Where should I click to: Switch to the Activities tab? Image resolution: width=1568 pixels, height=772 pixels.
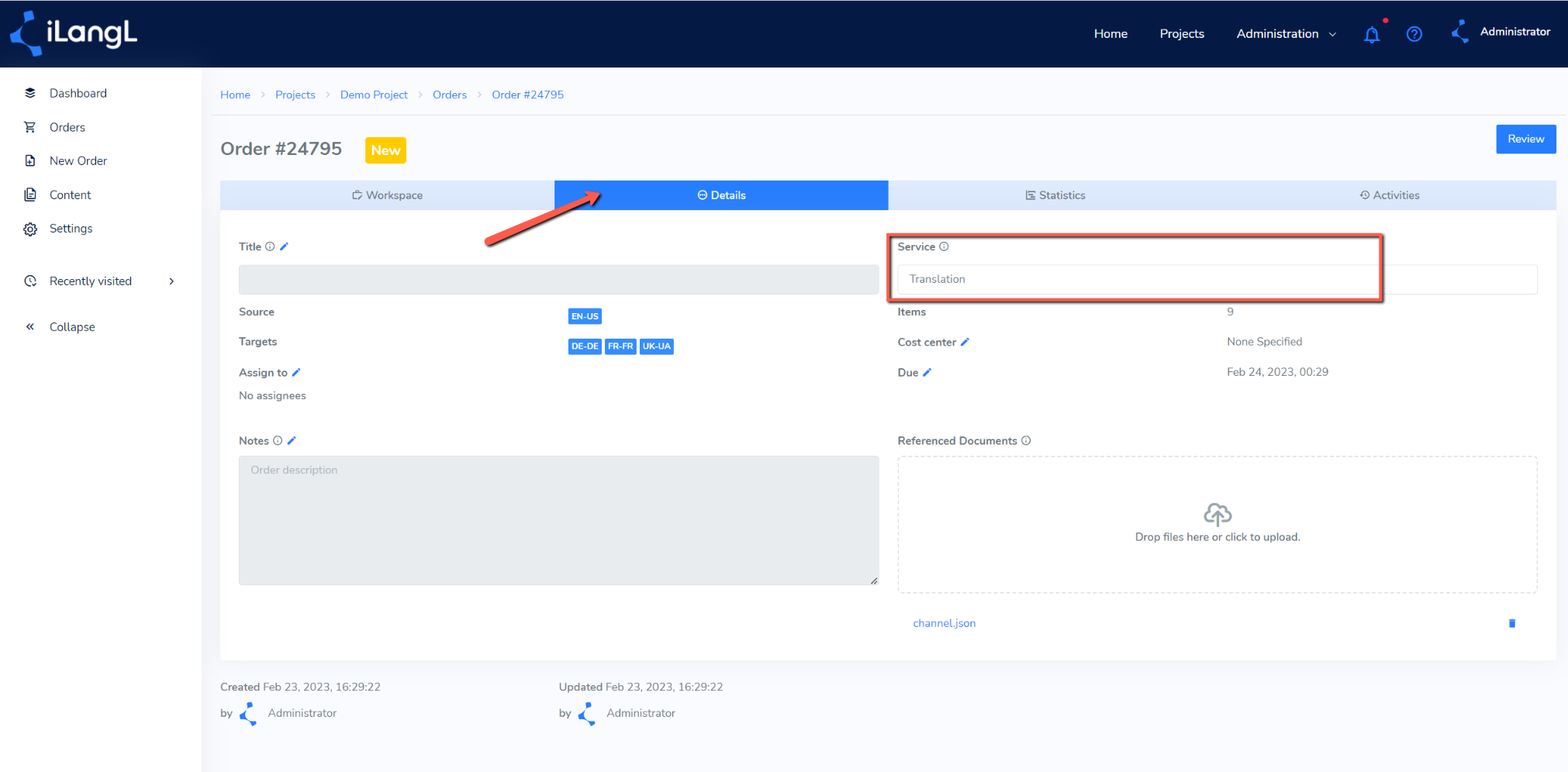[x=1390, y=195]
